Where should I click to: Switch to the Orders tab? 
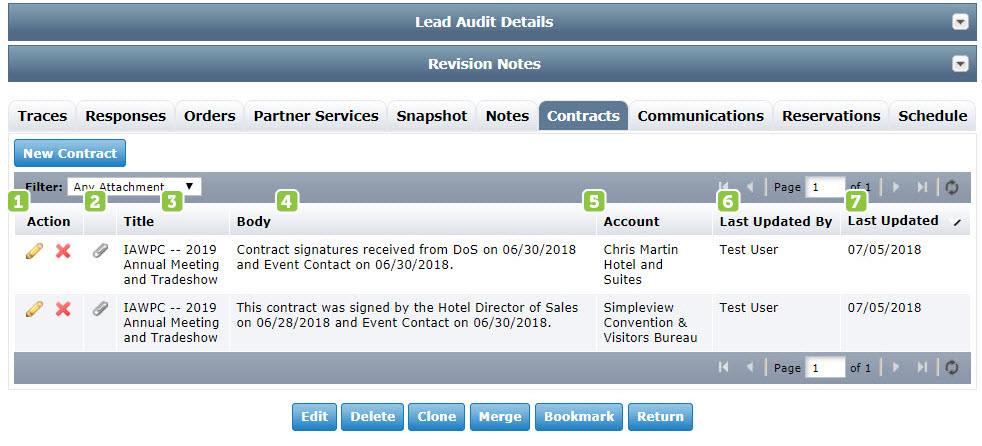pos(210,116)
